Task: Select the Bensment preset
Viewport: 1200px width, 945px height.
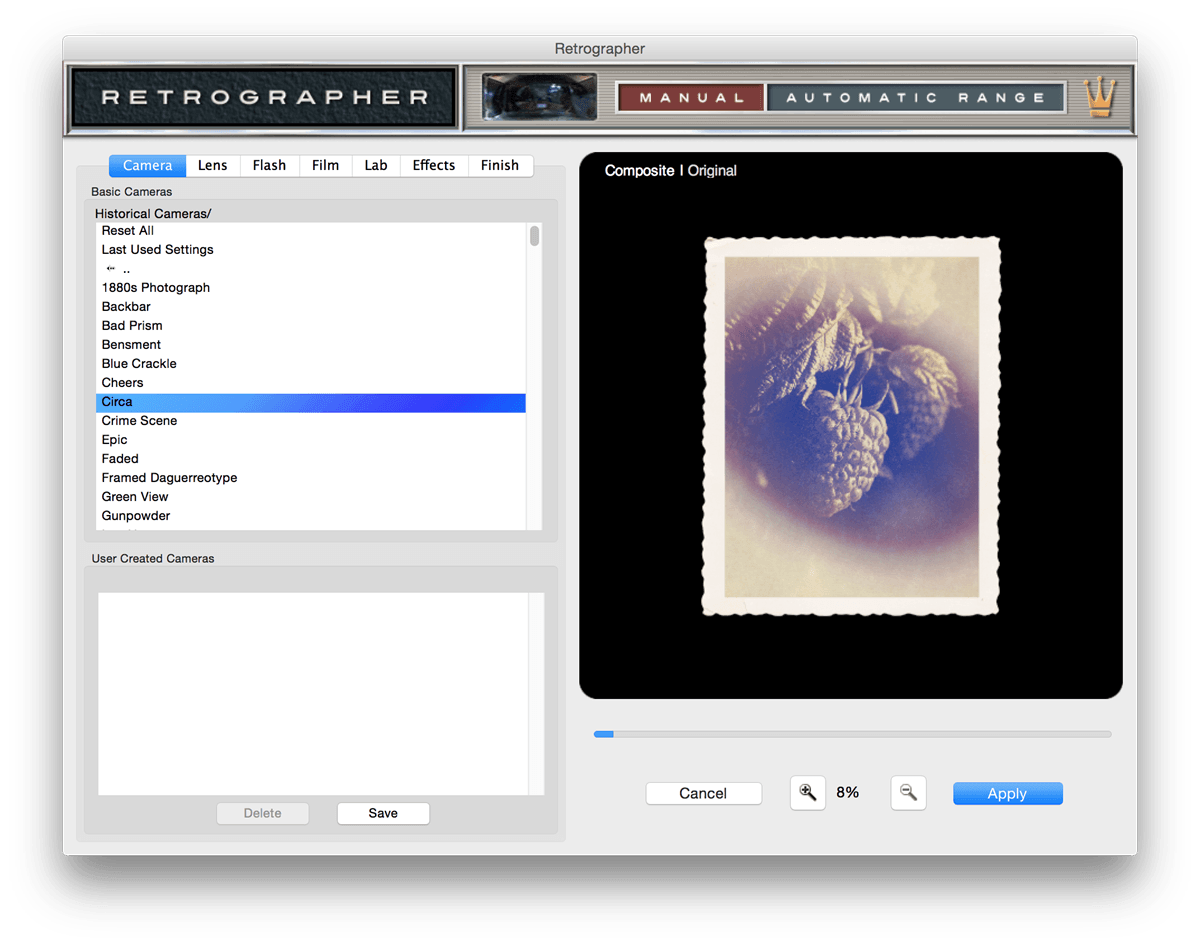Action: pos(311,345)
